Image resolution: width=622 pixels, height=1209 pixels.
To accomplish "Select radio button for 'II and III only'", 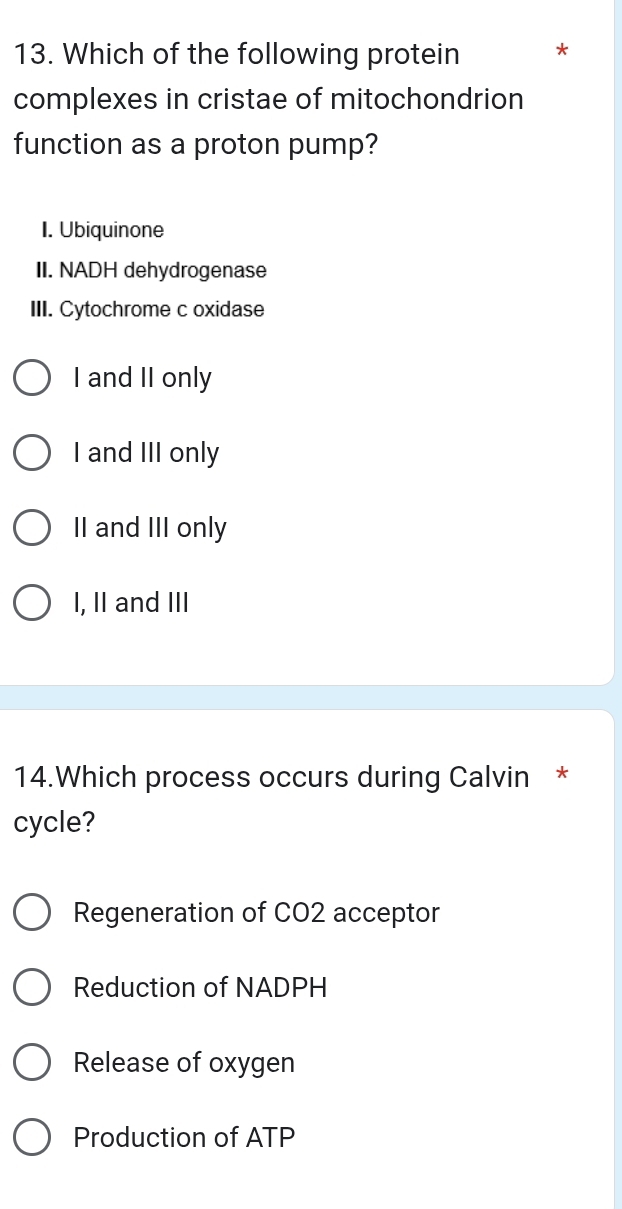I will pyautogui.click(x=31, y=527).
